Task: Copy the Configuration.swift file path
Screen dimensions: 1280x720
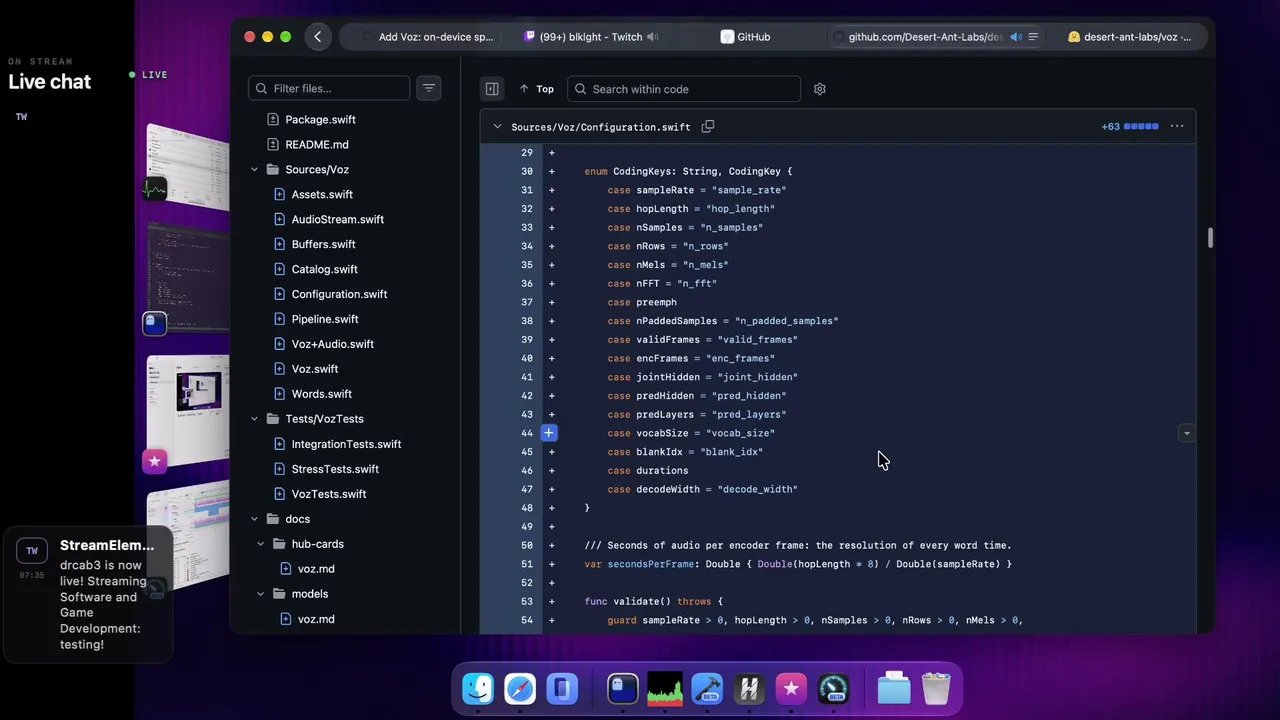Action: (708, 127)
